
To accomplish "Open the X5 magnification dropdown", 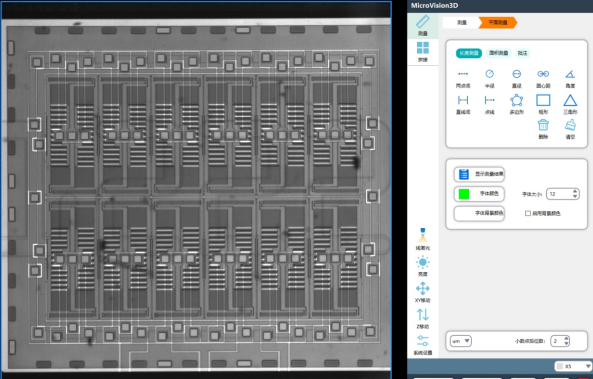I will pos(573,366).
